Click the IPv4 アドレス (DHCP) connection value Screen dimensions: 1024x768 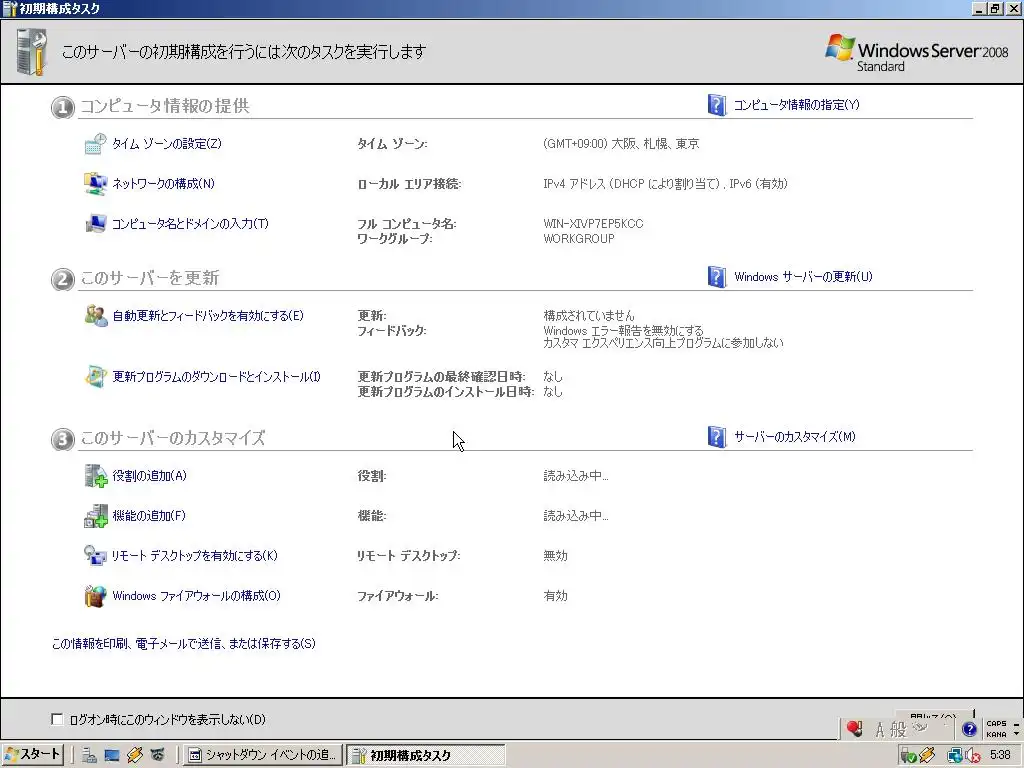click(x=665, y=184)
